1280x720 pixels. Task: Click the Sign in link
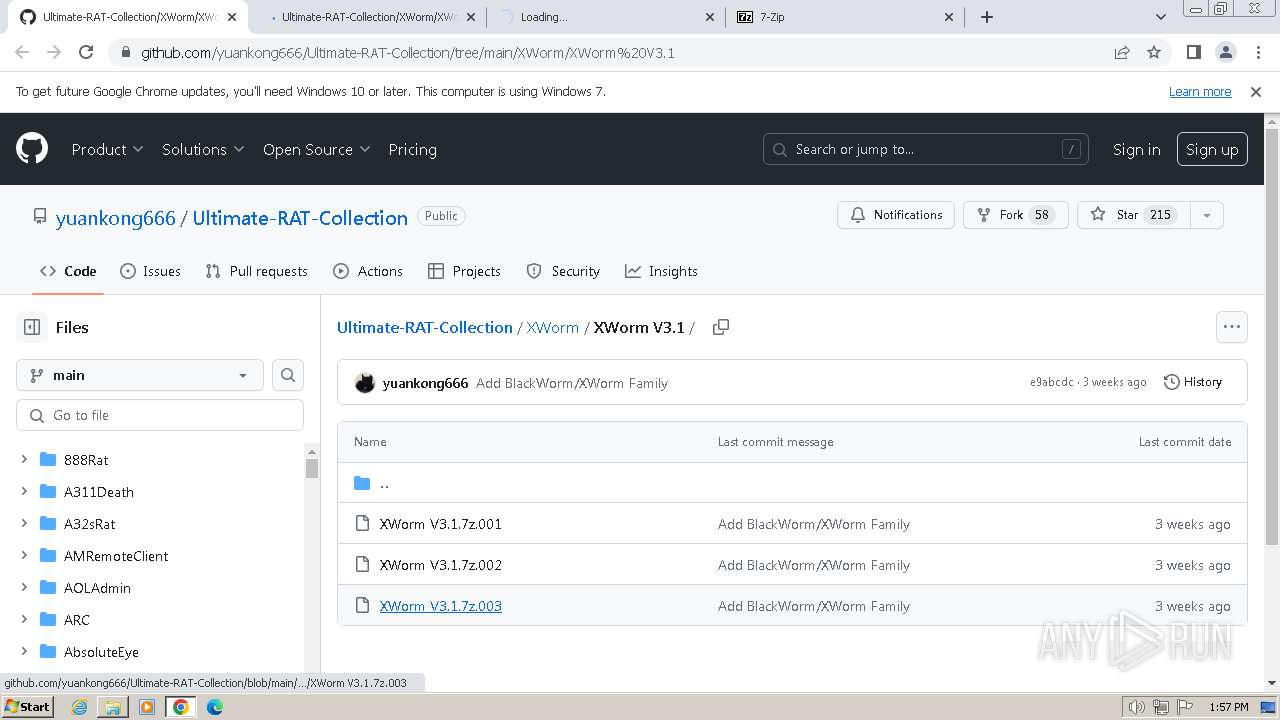tap(1136, 149)
